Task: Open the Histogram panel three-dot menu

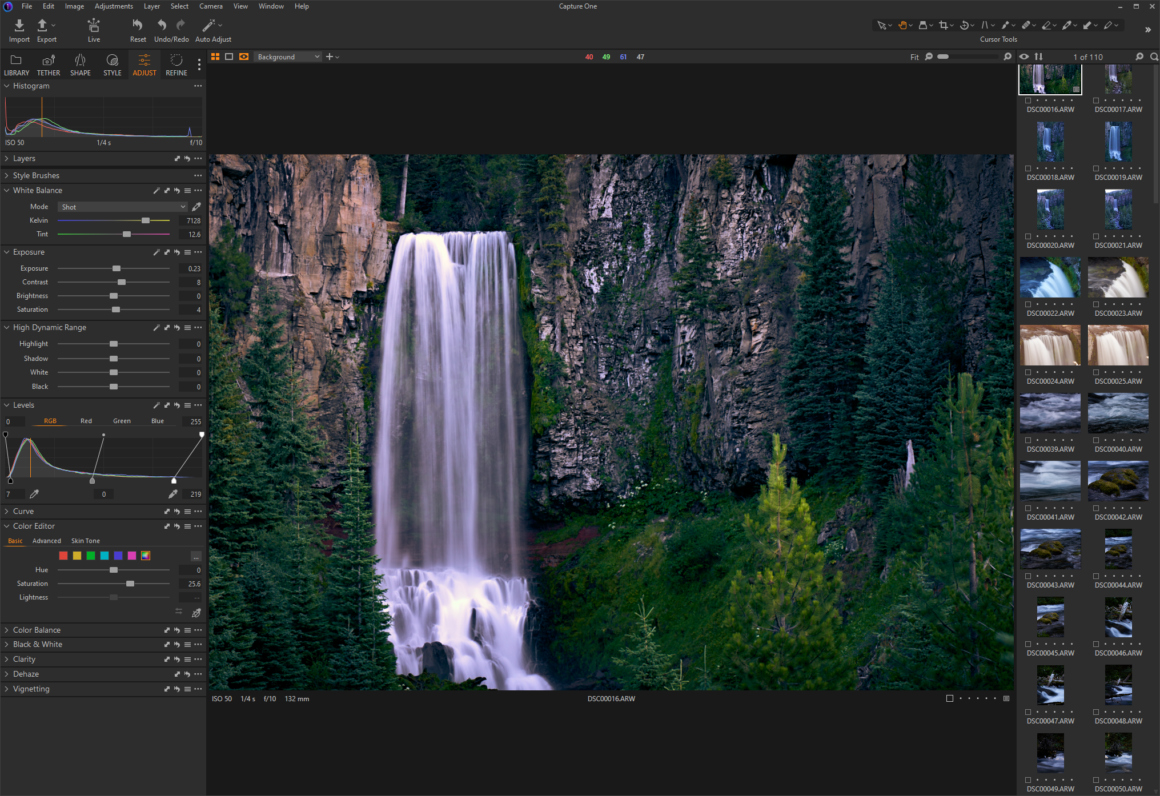Action: 198,86
